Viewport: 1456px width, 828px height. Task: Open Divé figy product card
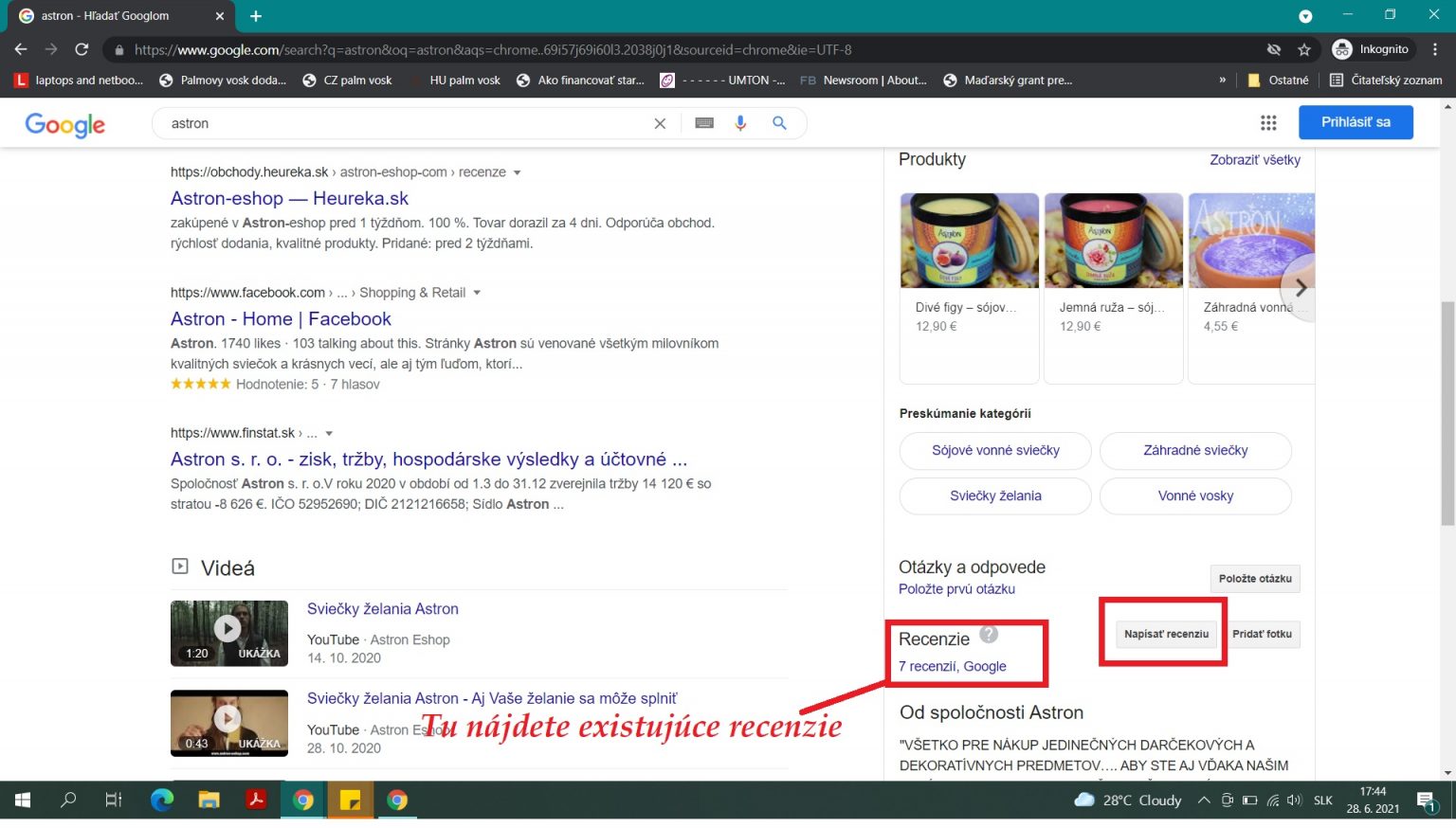pyautogui.click(x=969, y=288)
